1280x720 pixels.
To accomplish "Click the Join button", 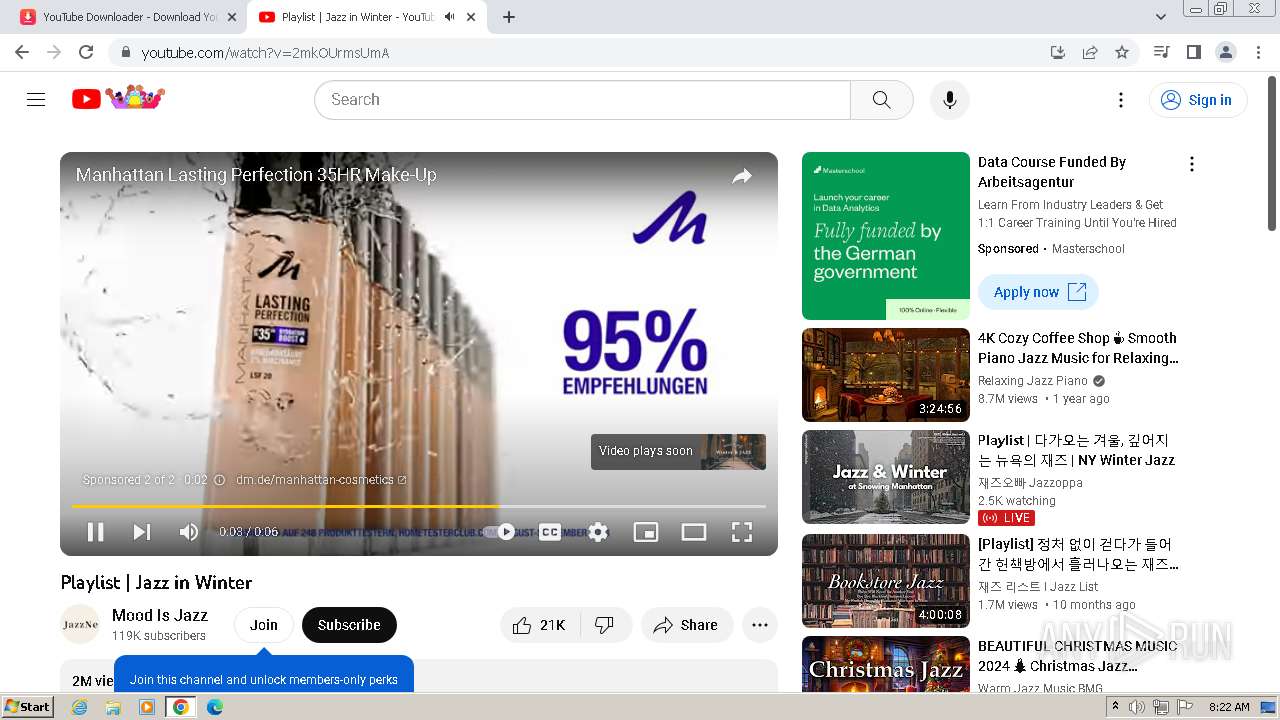I will click(264, 625).
